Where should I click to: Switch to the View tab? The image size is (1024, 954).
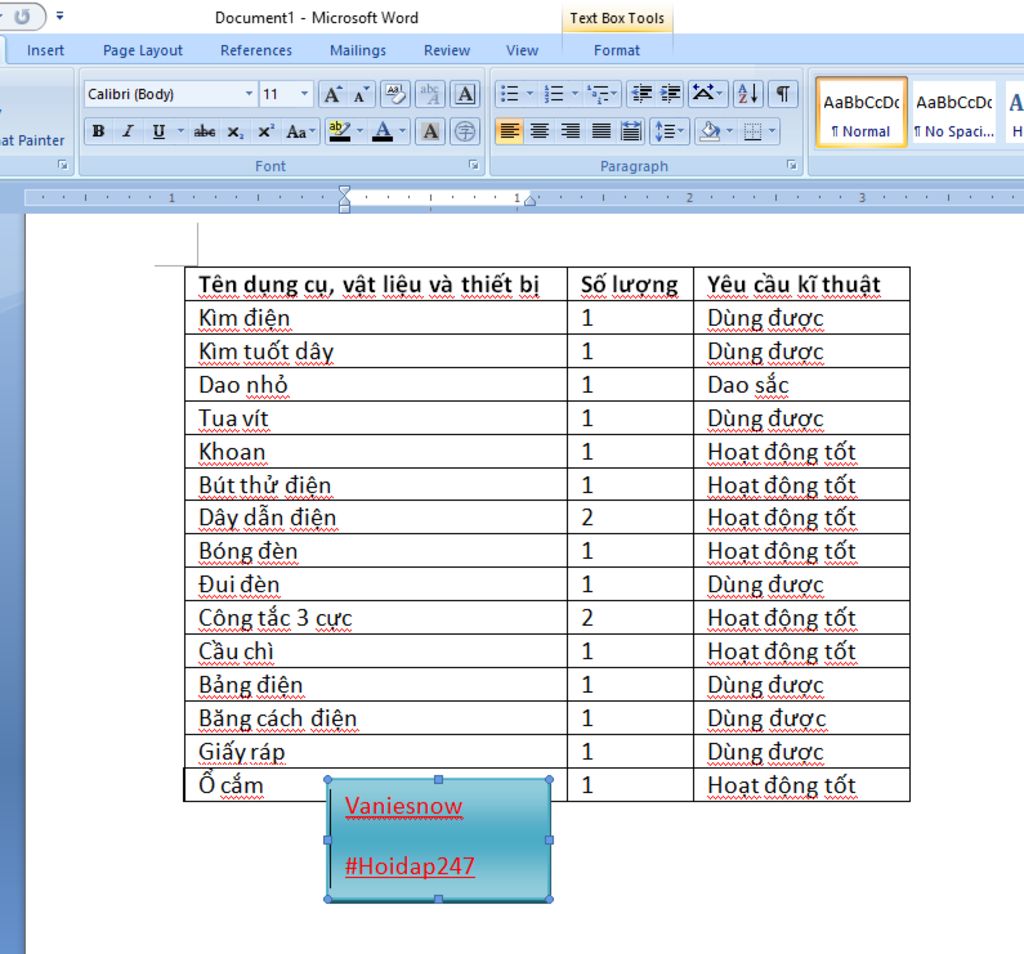click(x=522, y=50)
